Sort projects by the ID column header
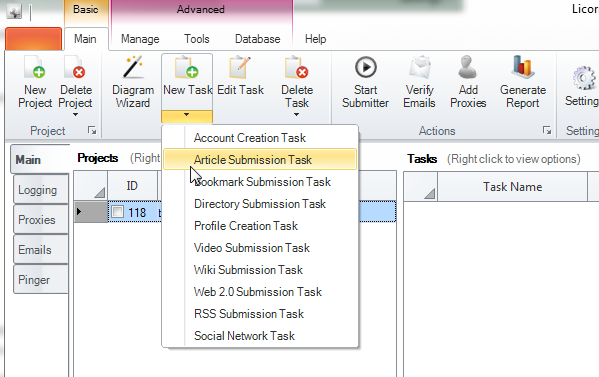The image size is (599, 377). coord(132,186)
